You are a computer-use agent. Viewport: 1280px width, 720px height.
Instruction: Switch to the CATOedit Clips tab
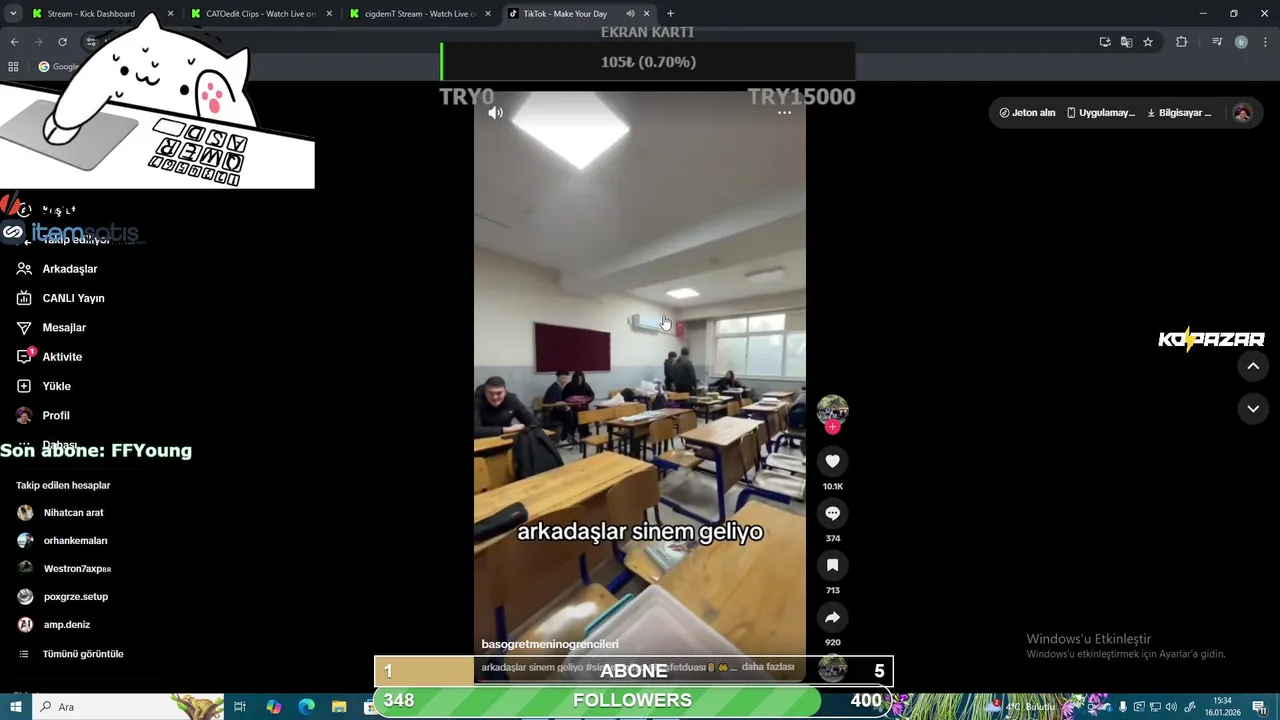[260, 14]
